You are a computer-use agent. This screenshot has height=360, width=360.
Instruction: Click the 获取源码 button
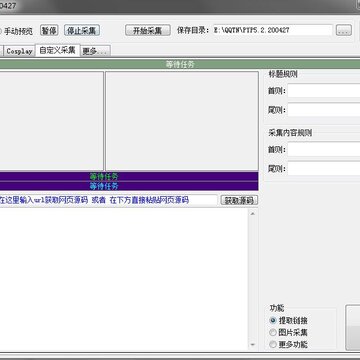point(239,200)
